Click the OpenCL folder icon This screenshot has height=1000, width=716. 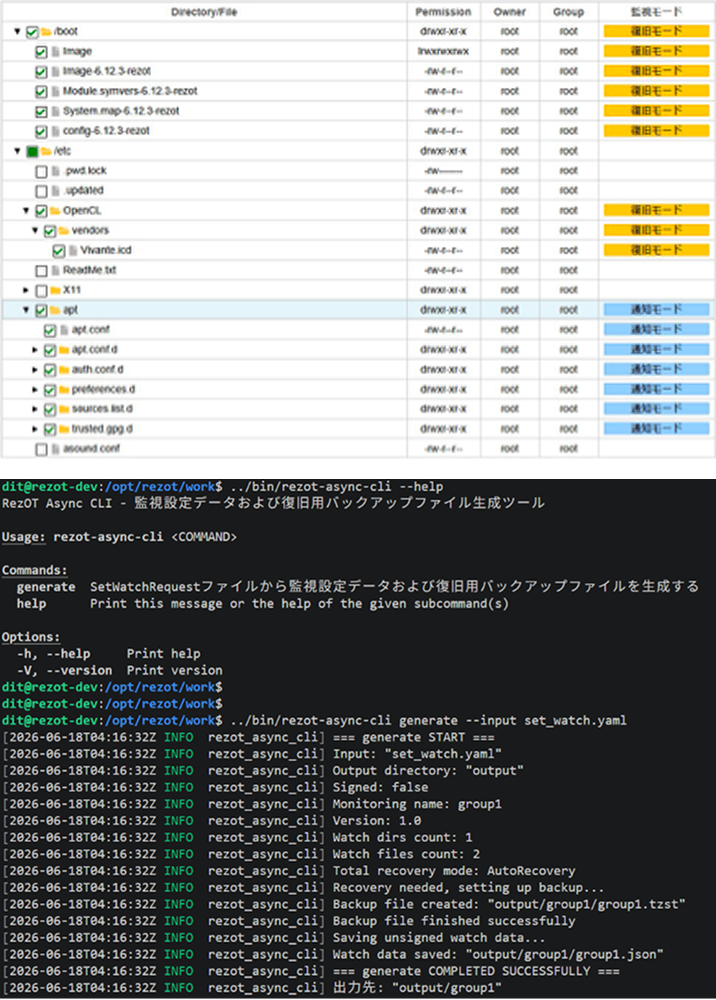55,210
